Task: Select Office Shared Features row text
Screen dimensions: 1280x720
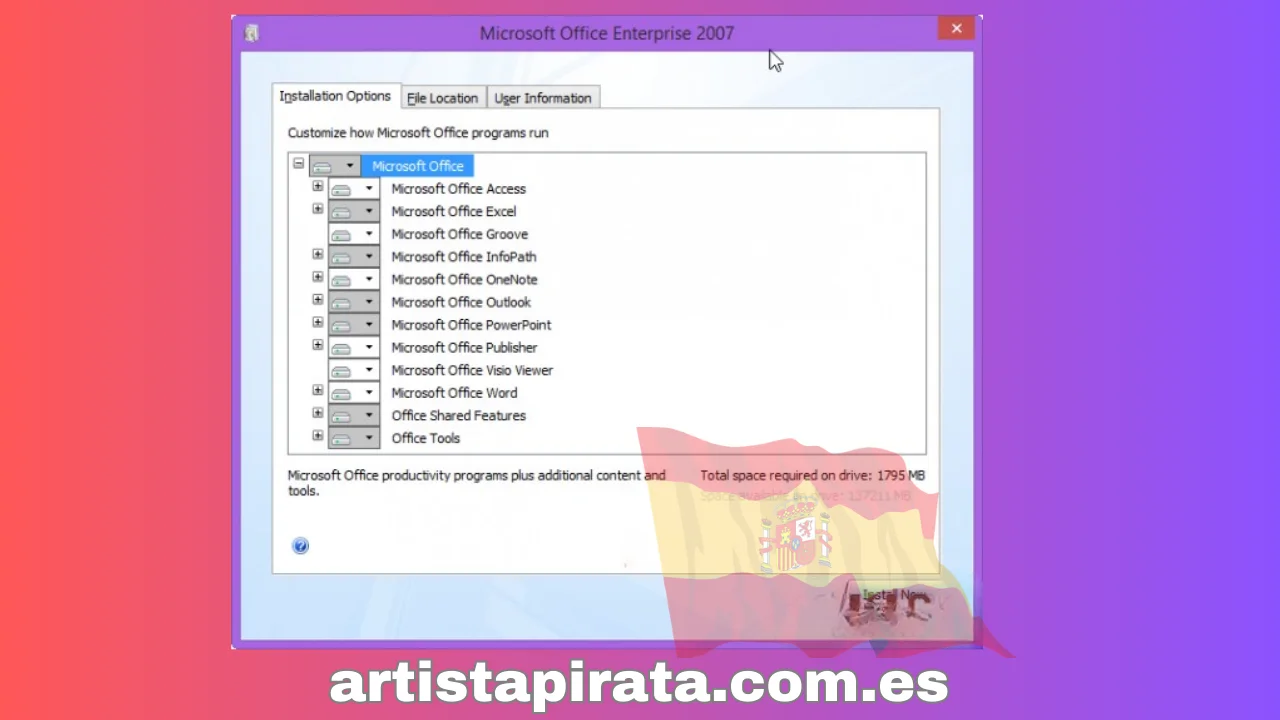Action: [x=459, y=416]
